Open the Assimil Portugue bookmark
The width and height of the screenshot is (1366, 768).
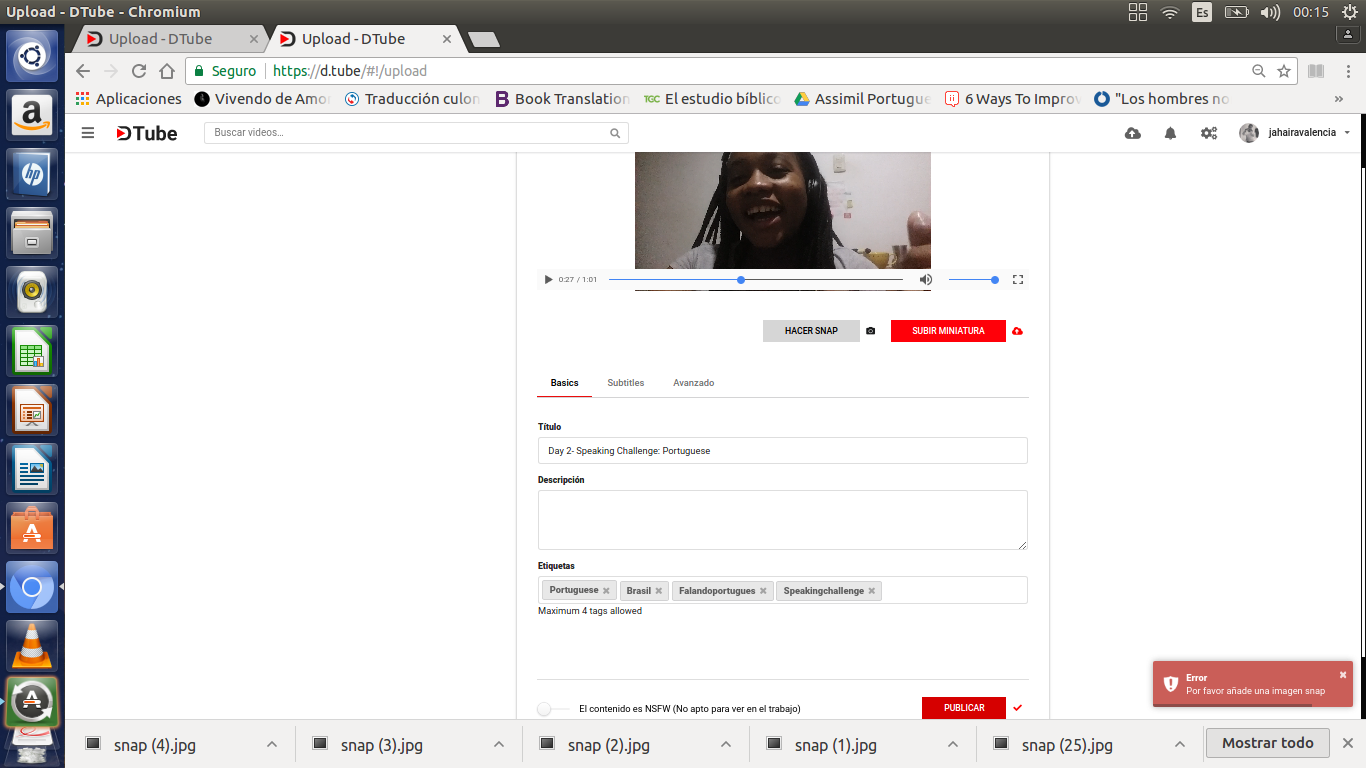pos(862,99)
